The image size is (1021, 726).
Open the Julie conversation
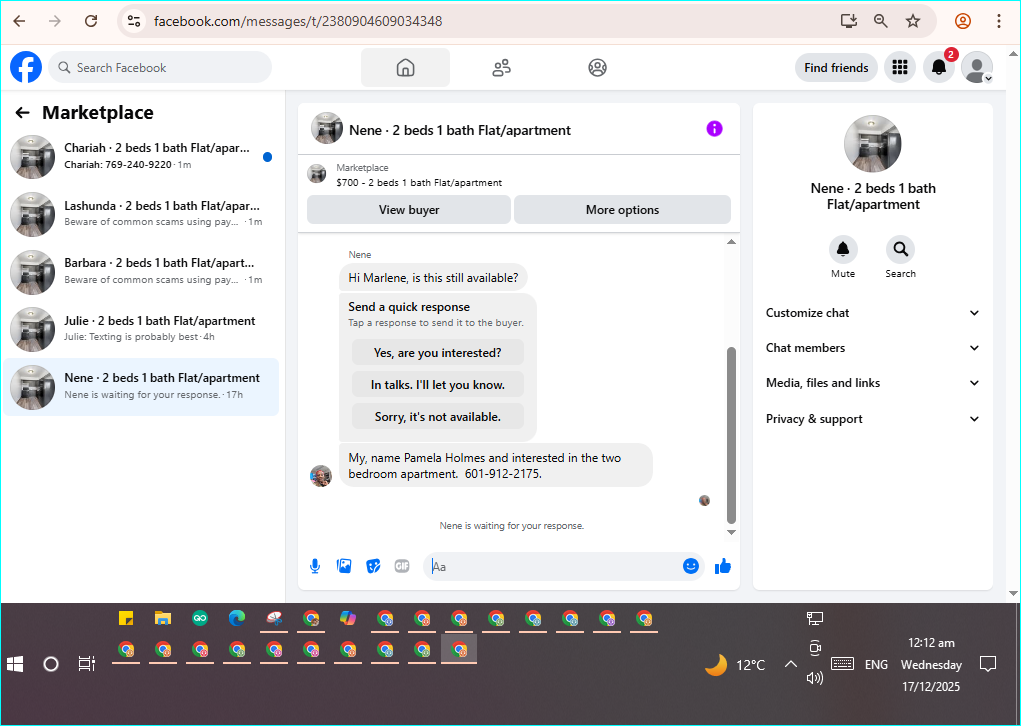coord(141,329)
